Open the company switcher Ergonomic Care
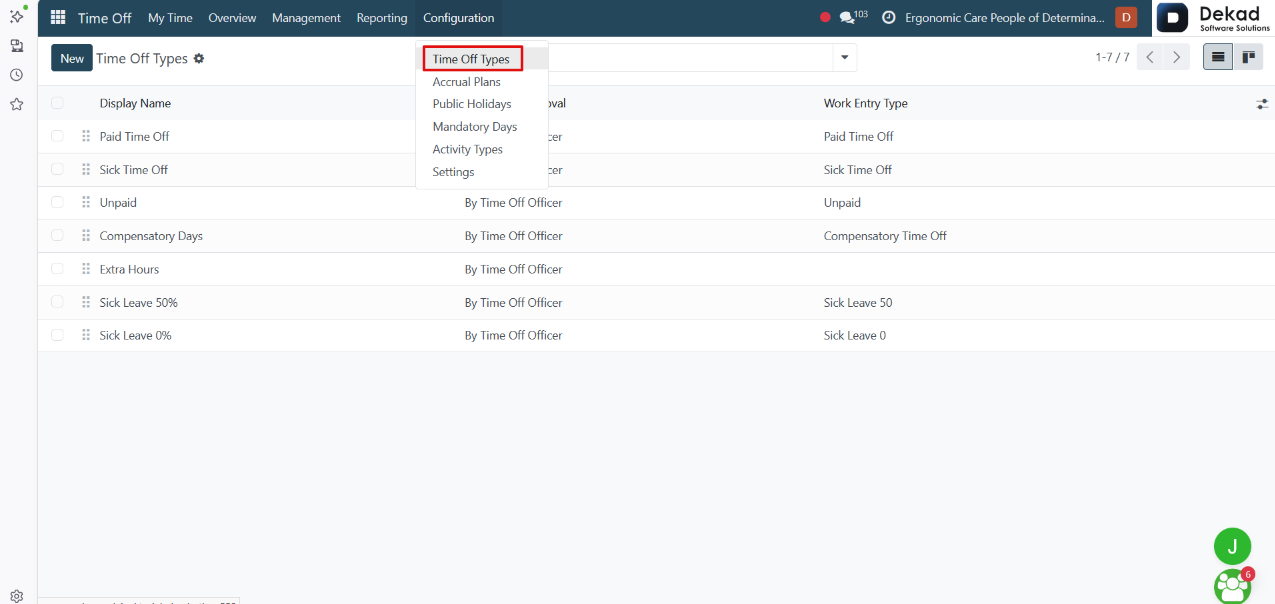Viewport: 1275px width, 604px height. coord(1005,18)
